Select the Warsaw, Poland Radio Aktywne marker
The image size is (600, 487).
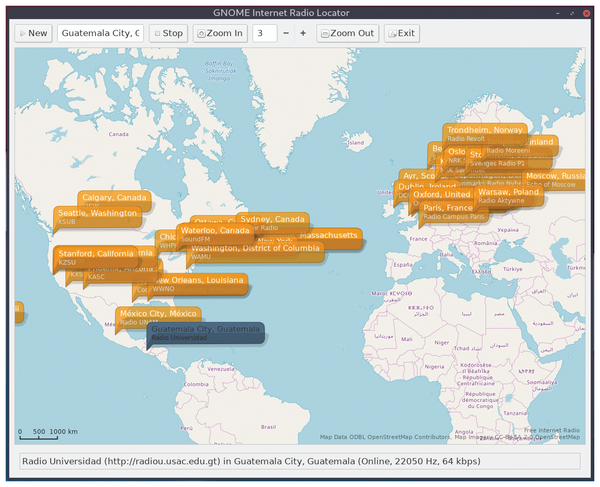[509, 195]
